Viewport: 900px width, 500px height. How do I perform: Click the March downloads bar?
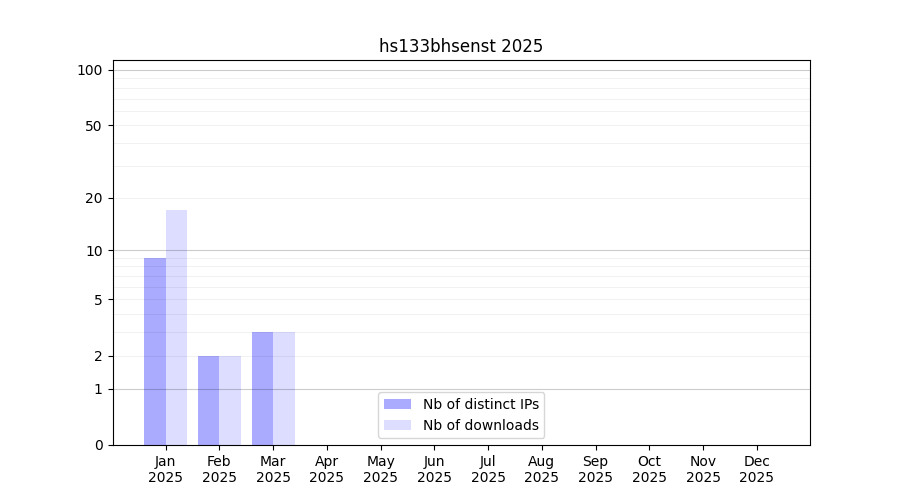(284, 388)
